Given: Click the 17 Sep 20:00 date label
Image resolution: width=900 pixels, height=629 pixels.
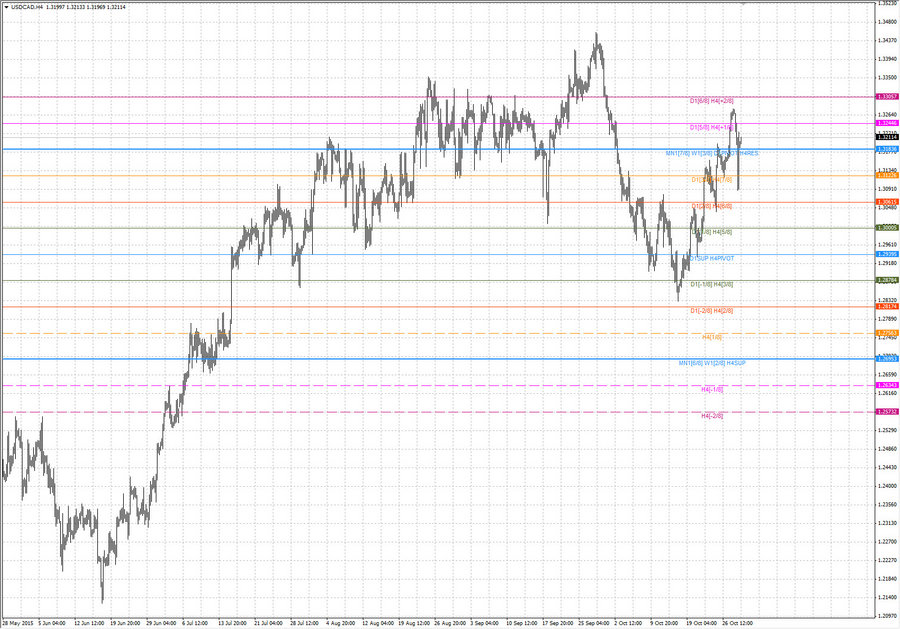Looking at the screenshot, I should (558, 623).
